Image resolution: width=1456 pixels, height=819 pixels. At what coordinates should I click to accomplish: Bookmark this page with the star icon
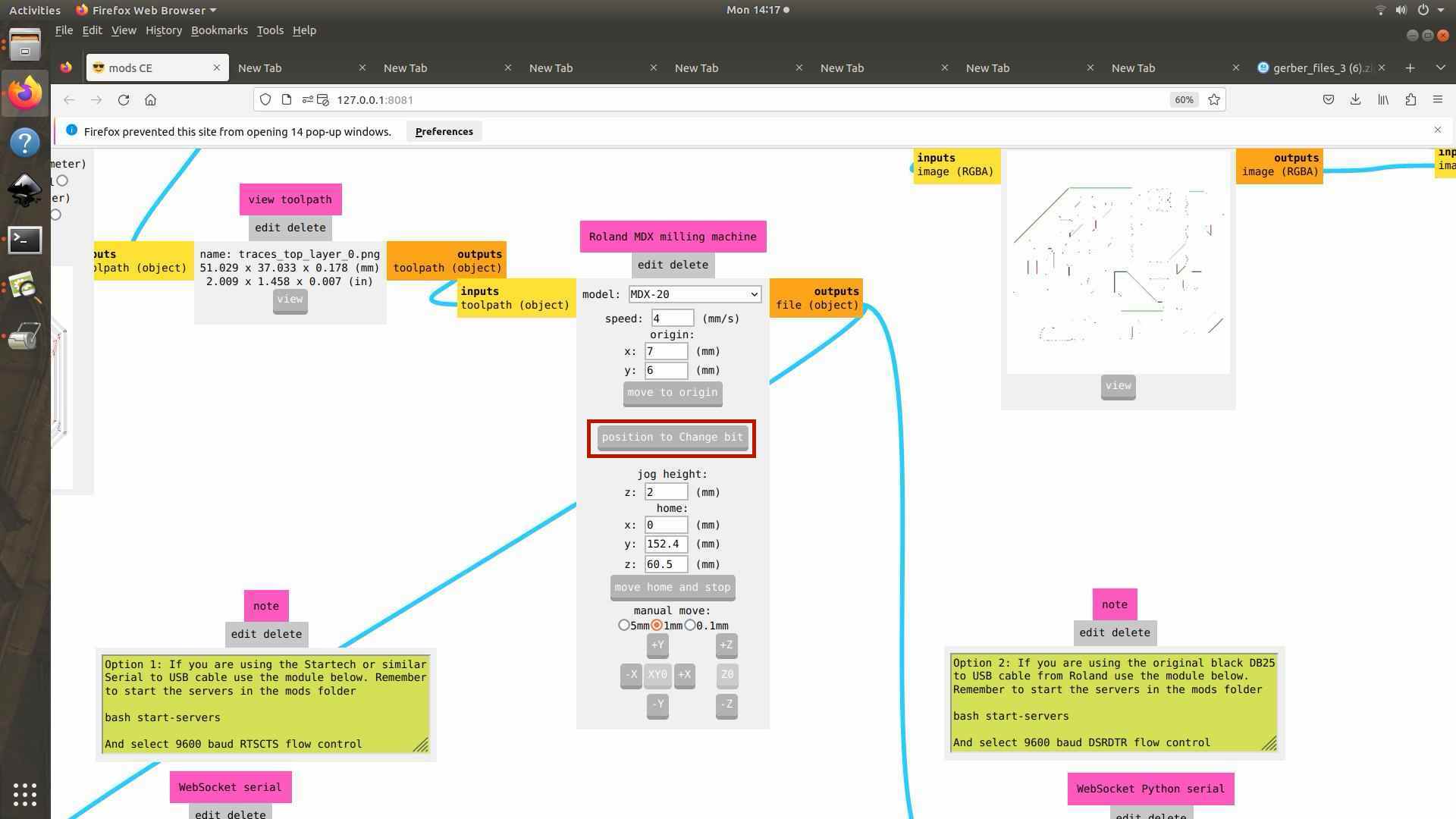1214,100
